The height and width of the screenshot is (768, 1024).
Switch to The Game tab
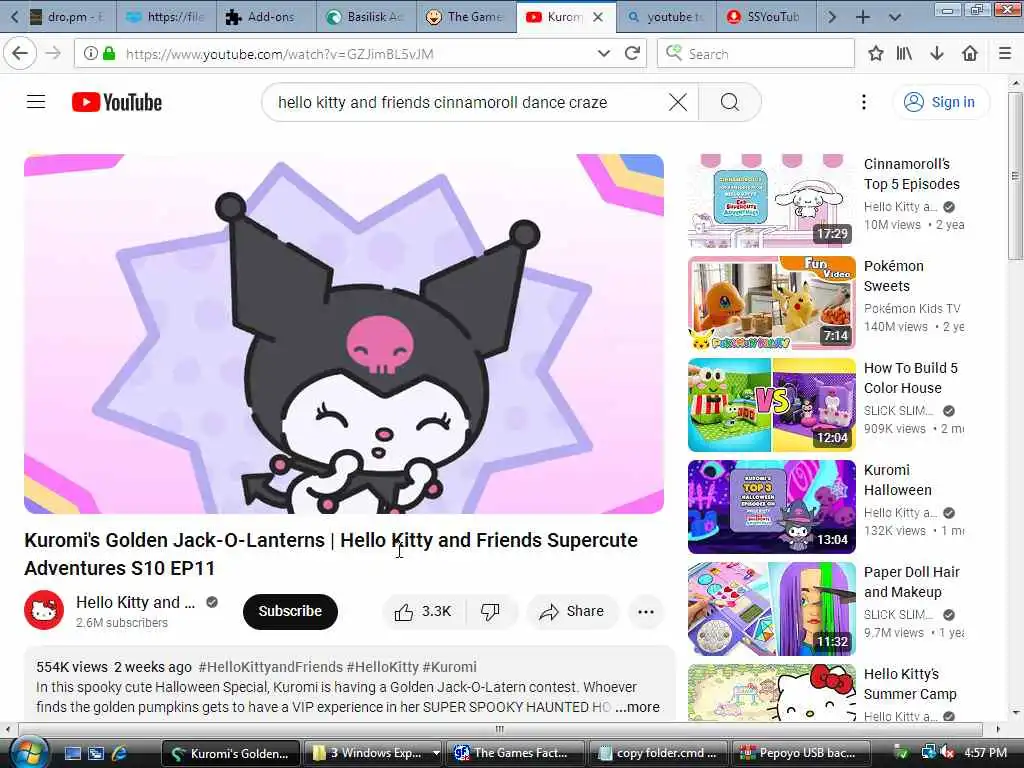[465, 17]
